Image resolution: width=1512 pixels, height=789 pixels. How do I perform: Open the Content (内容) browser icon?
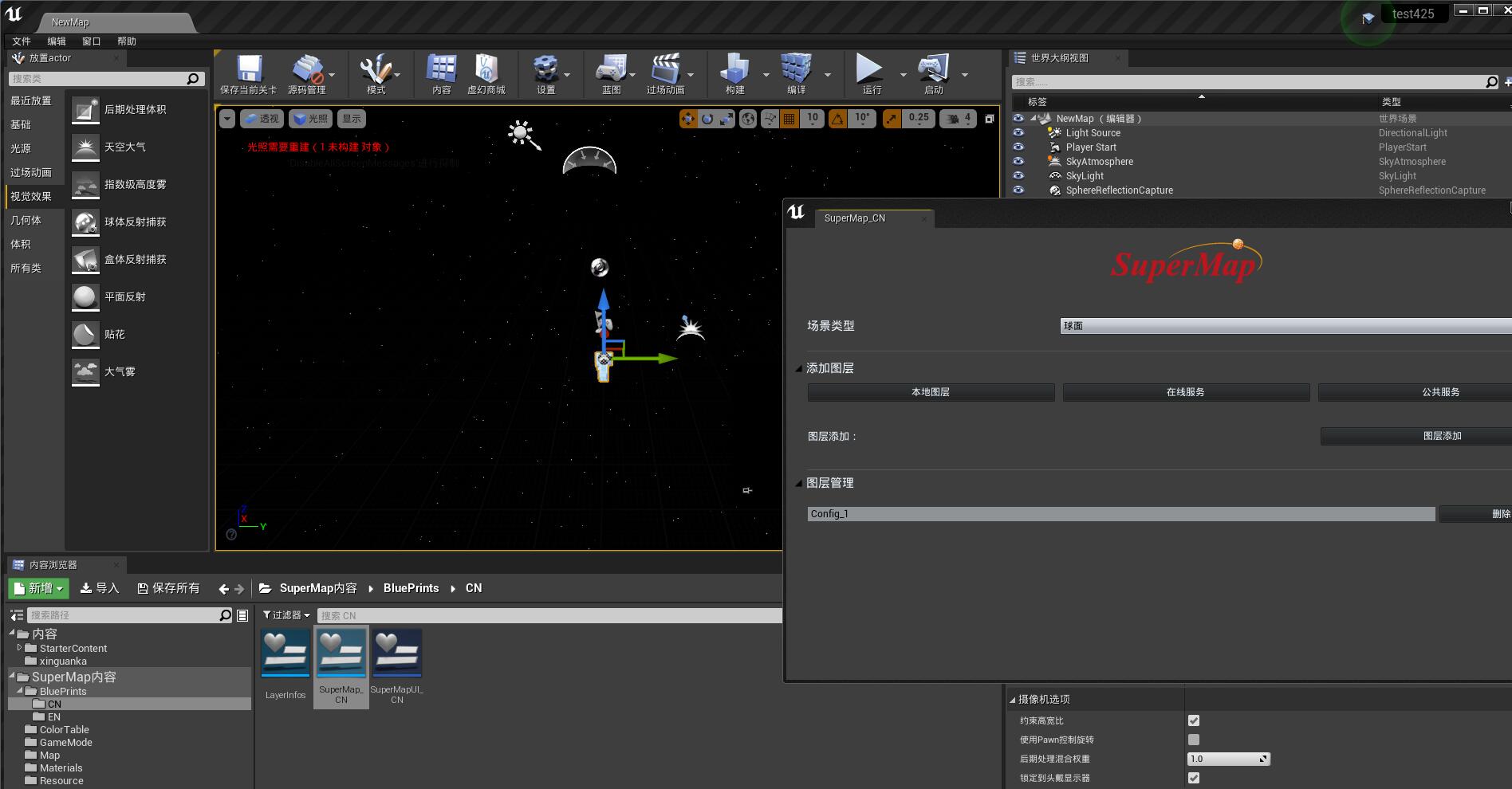441,69
